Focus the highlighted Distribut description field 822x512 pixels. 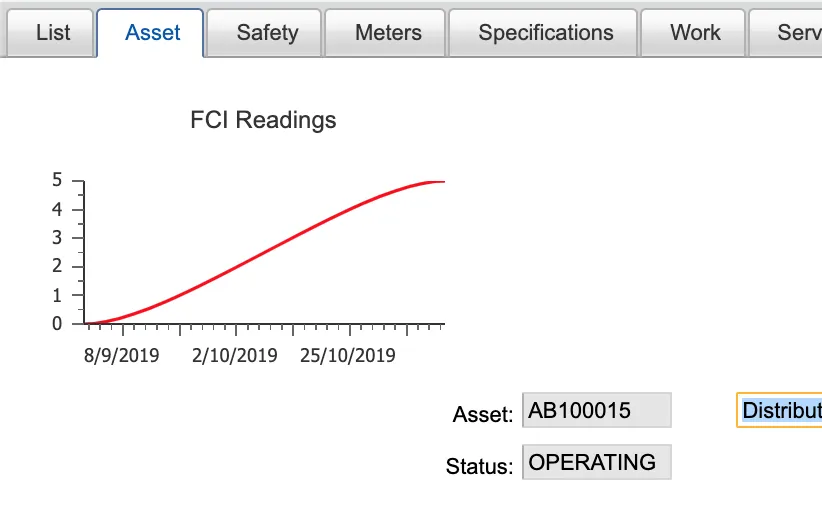(780, 410)
